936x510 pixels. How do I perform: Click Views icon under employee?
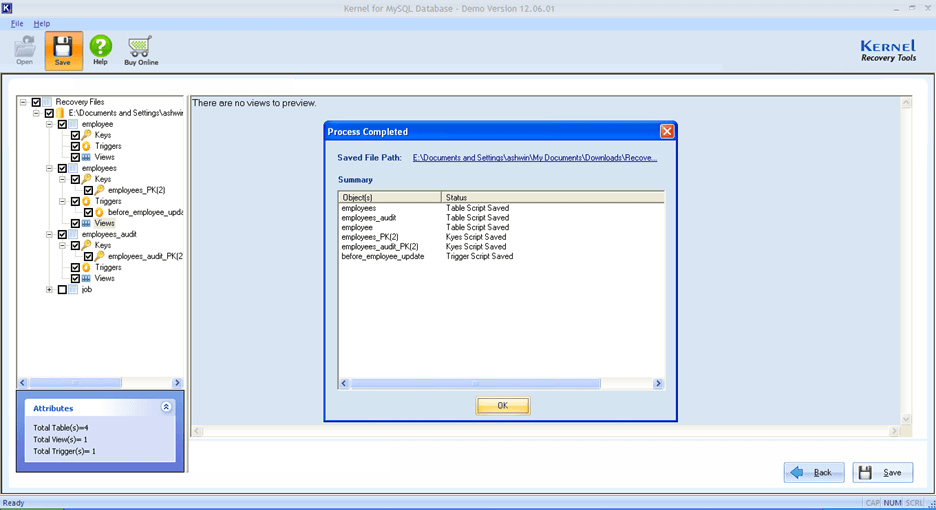pyautogui.click(x=87, y=157)
